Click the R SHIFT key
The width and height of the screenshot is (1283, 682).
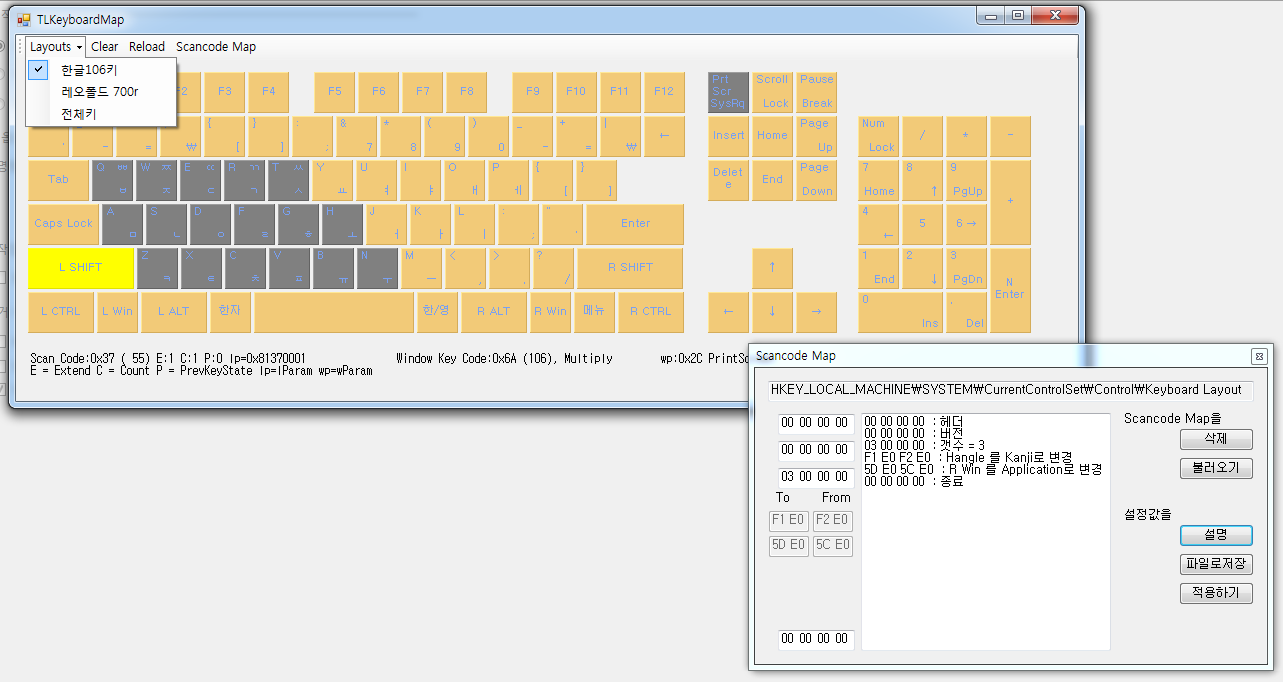(x=630, y=268)
